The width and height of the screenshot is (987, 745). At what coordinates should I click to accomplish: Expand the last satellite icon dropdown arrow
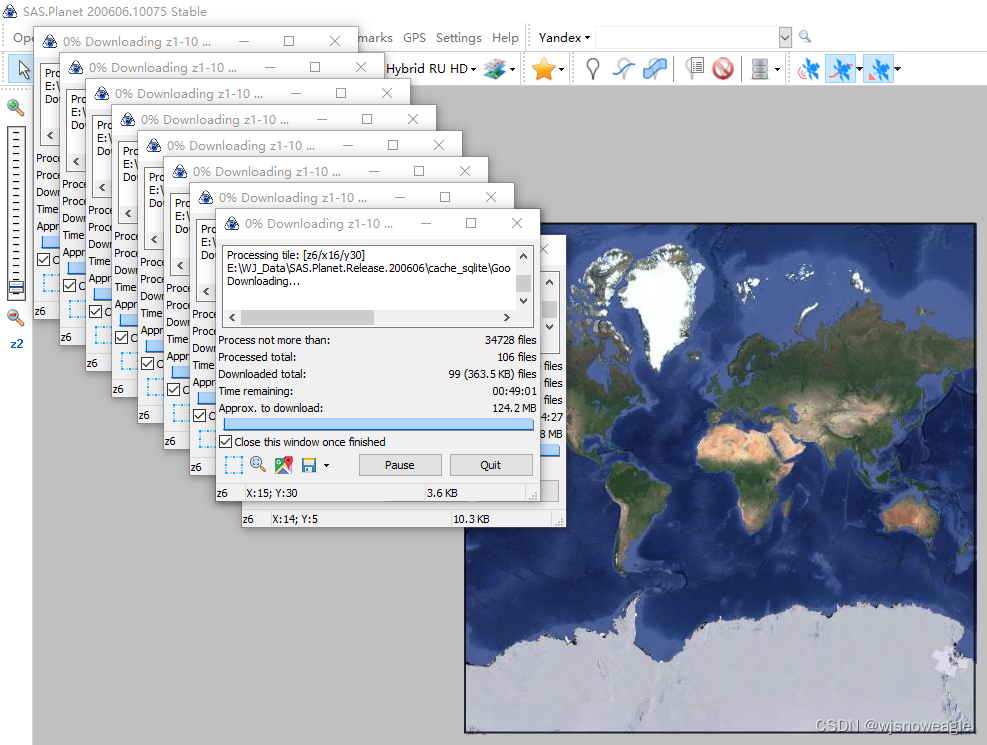point(898,69)
